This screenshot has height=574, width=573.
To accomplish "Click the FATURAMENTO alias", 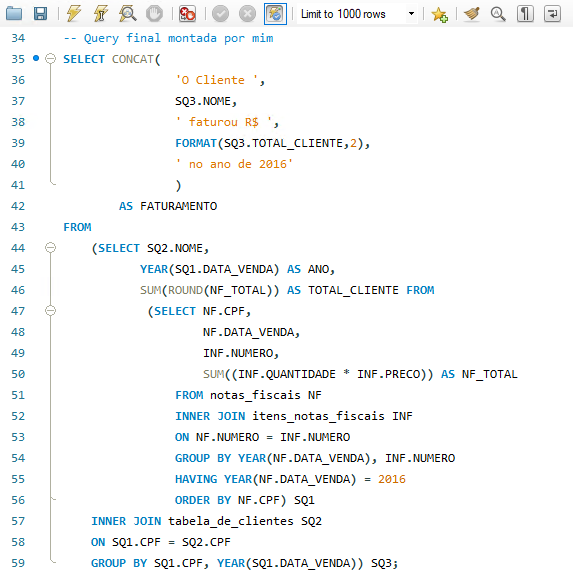I will 178,206.
